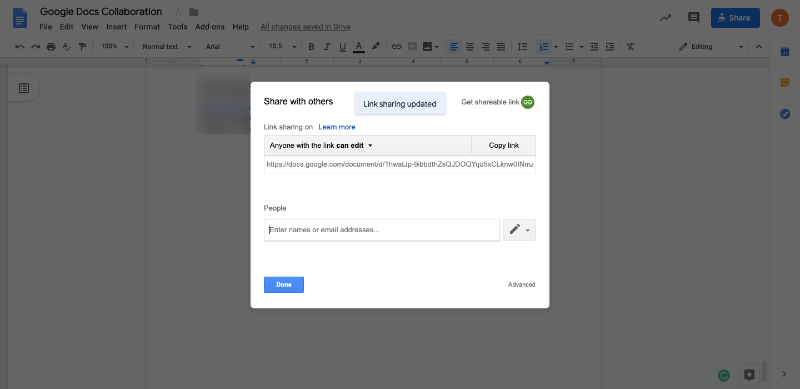Screen dimensions: 800x389
Task: Click the Print icon
Action: (x=51, y=46)
